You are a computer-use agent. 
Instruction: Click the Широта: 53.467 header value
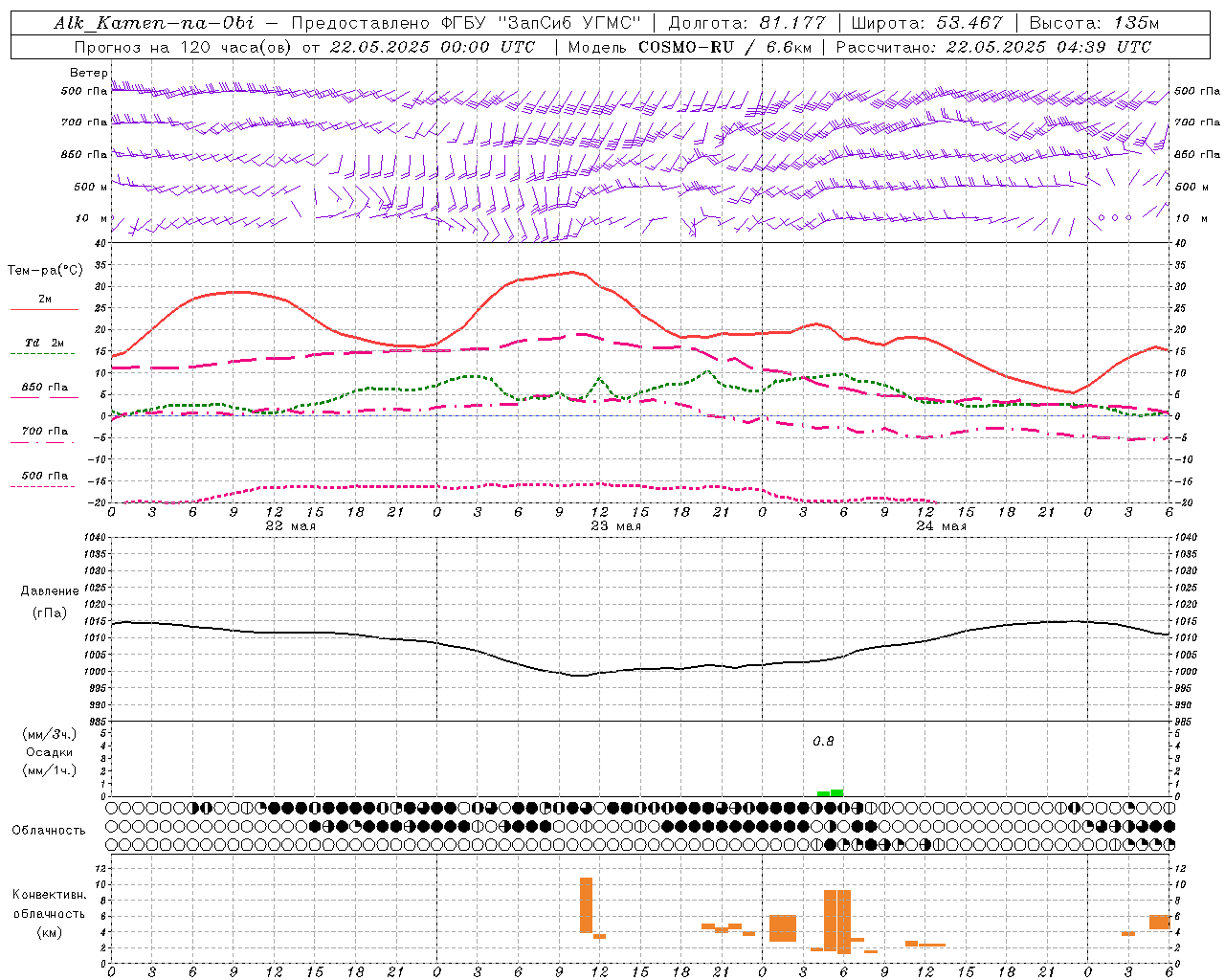click(926, 23)
